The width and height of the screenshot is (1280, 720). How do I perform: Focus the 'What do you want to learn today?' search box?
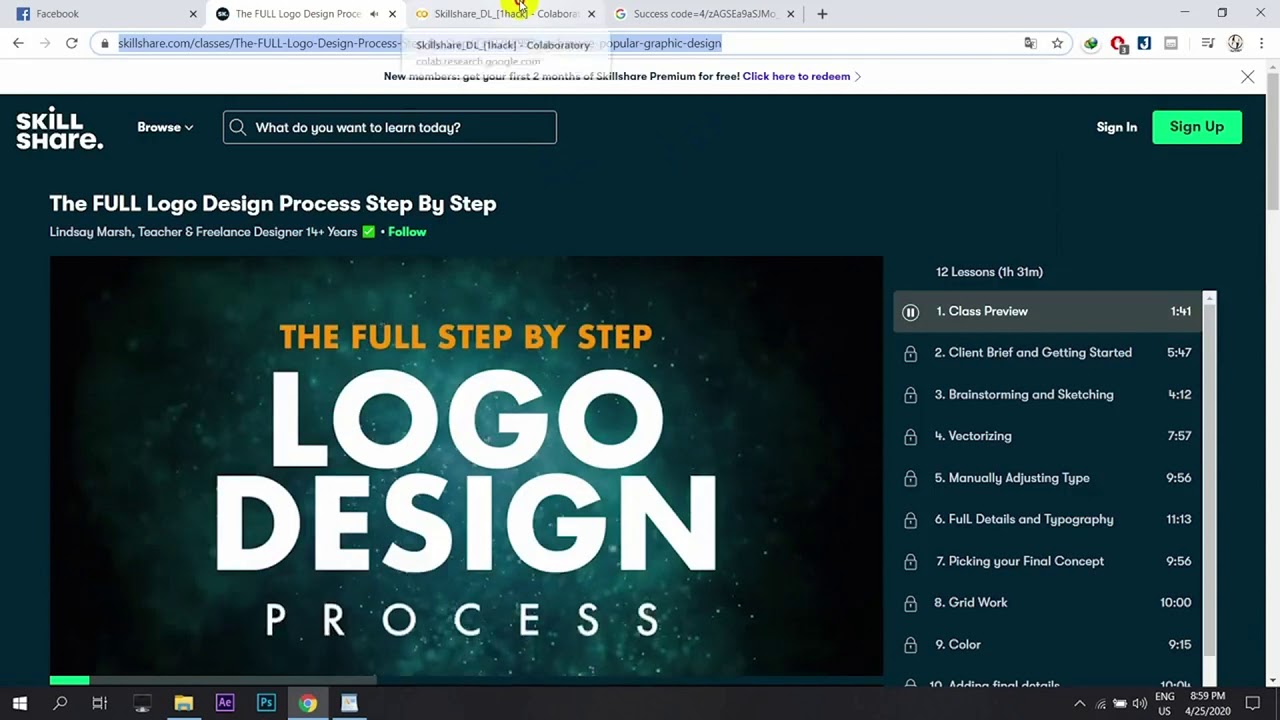click(390, 127)
